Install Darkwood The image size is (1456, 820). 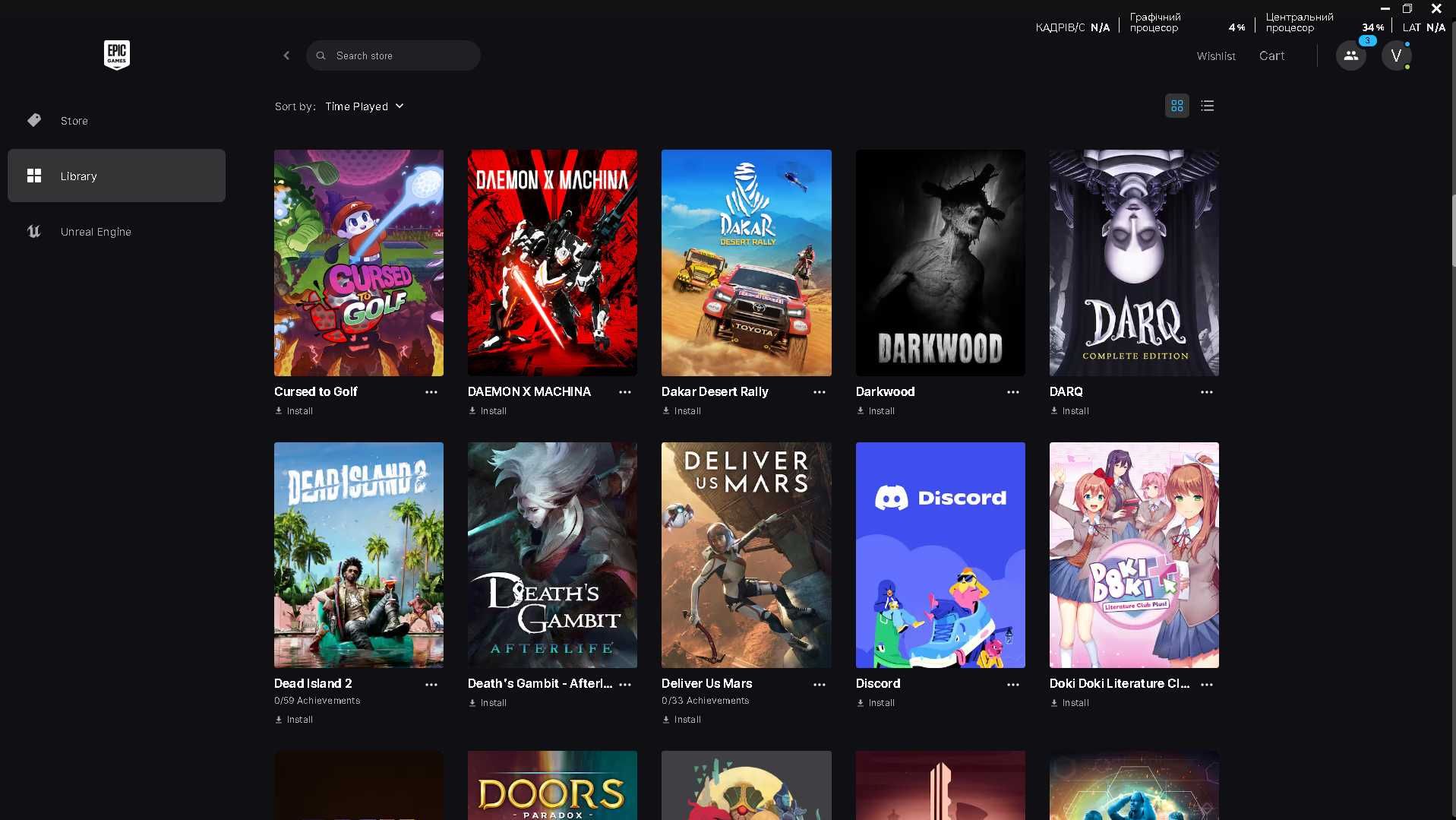(x=876, y=411)
